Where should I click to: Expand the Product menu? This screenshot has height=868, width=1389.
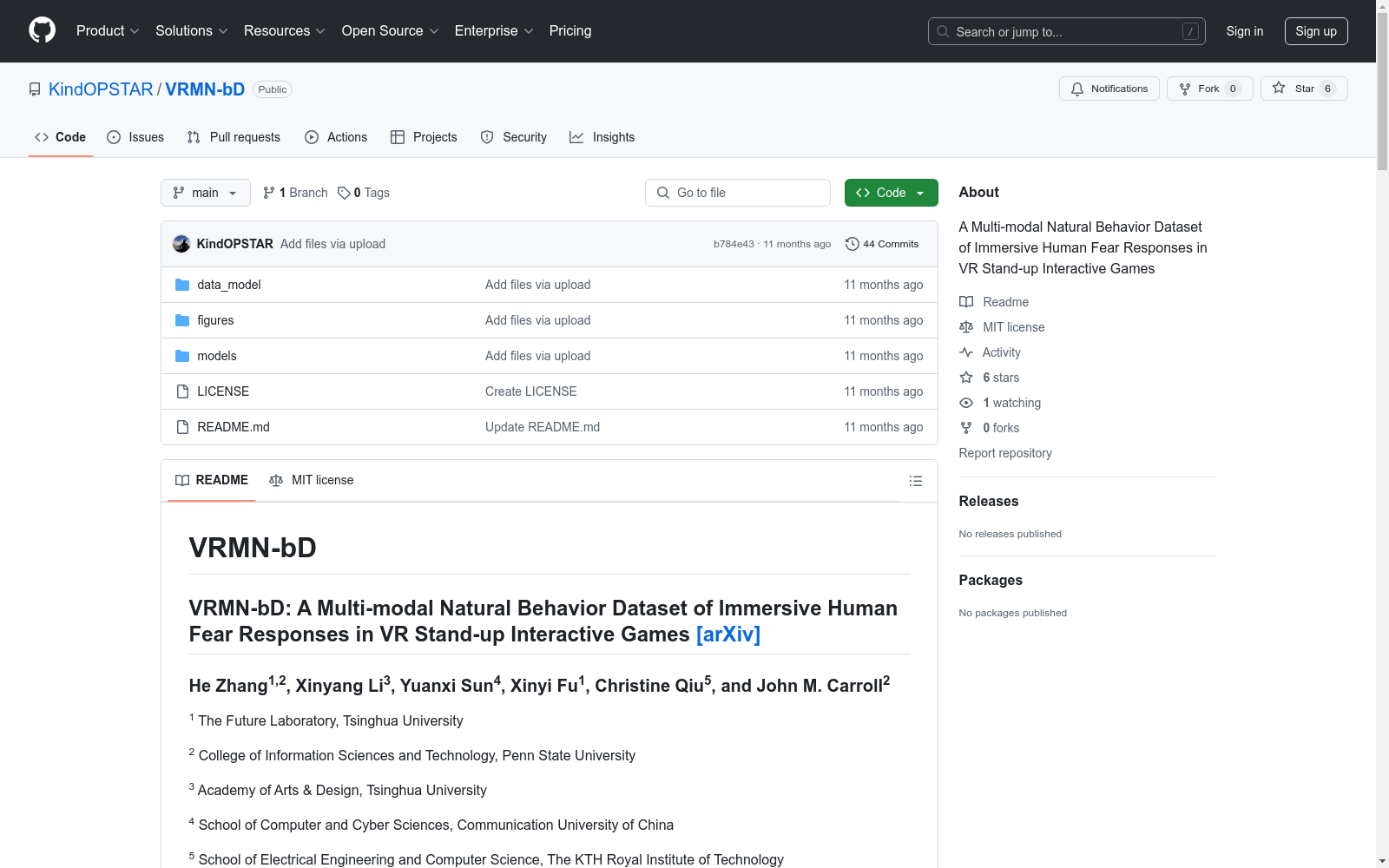pos(108,31)
